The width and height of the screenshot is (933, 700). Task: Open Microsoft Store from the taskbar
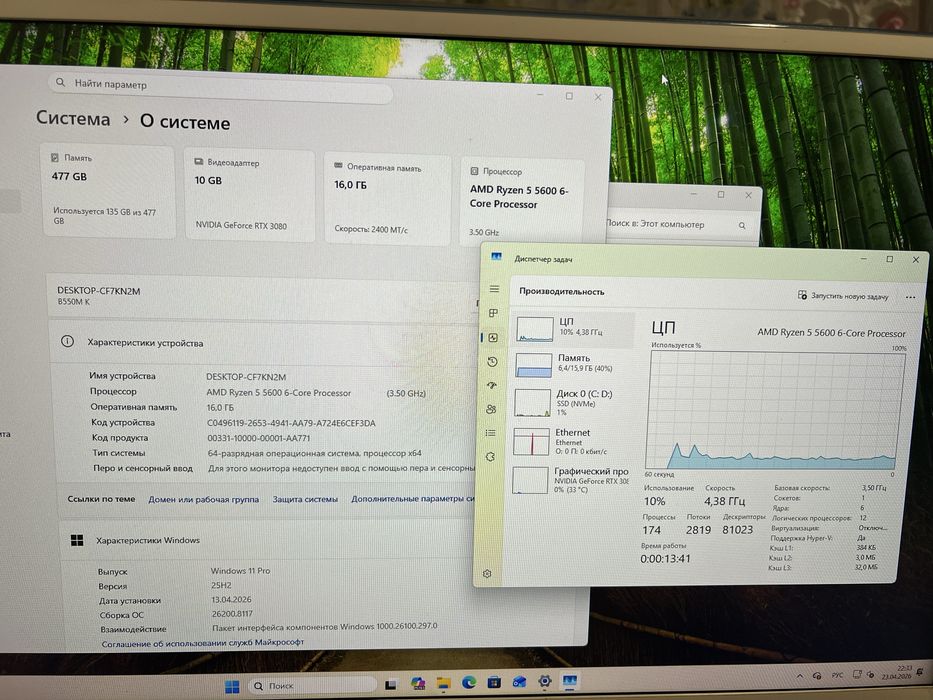tap(494, 682)
